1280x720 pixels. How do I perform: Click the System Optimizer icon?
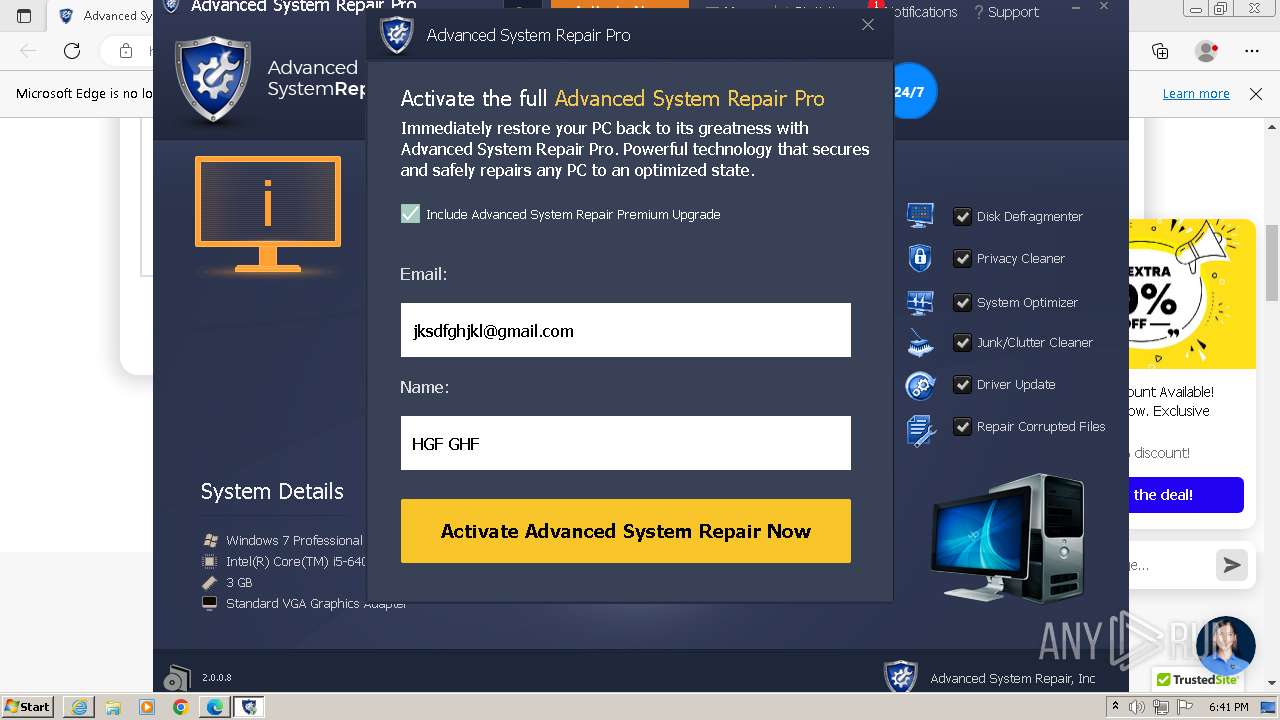920,302
